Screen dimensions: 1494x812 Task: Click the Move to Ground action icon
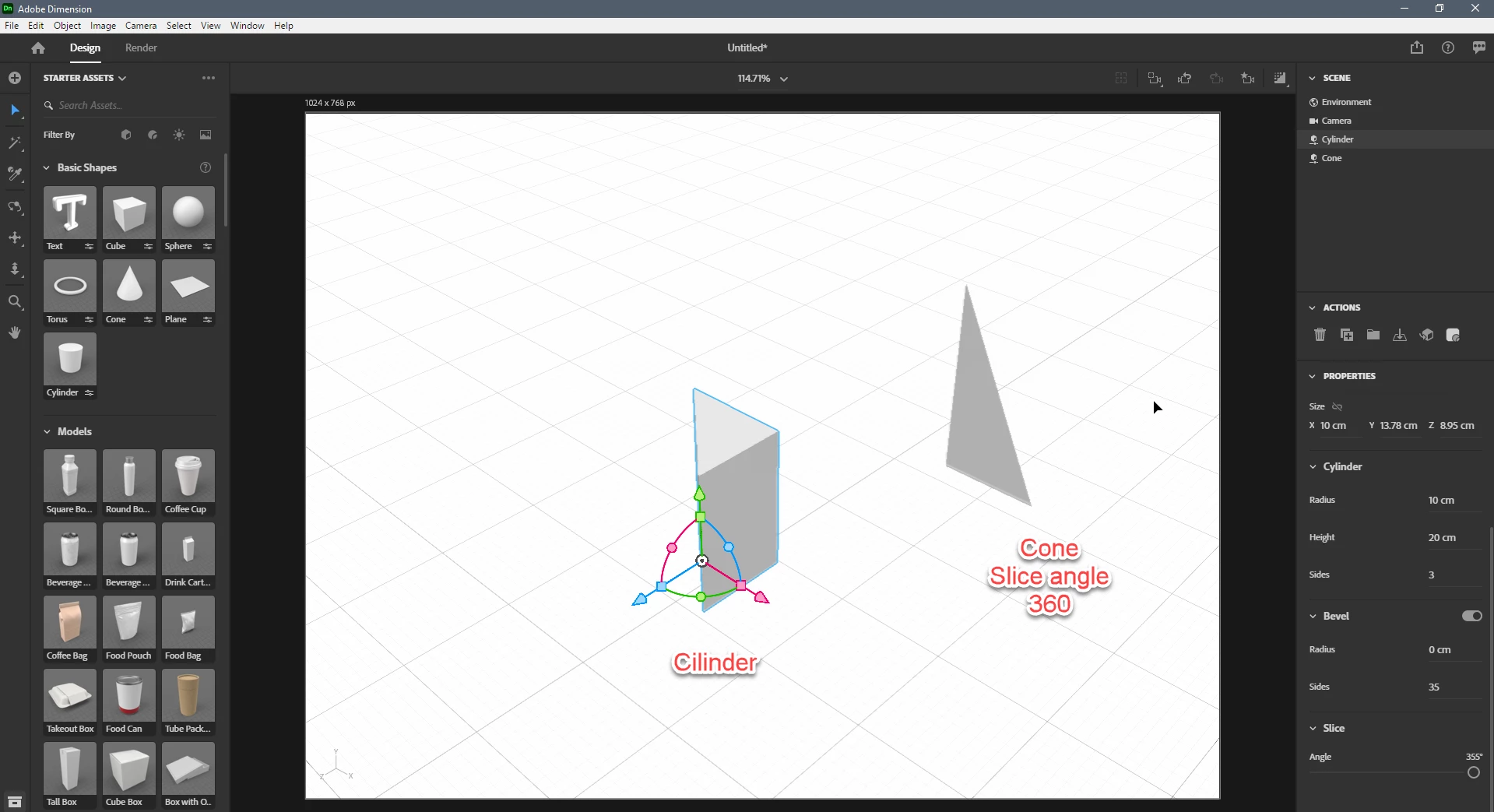[x=1400, y=335]
